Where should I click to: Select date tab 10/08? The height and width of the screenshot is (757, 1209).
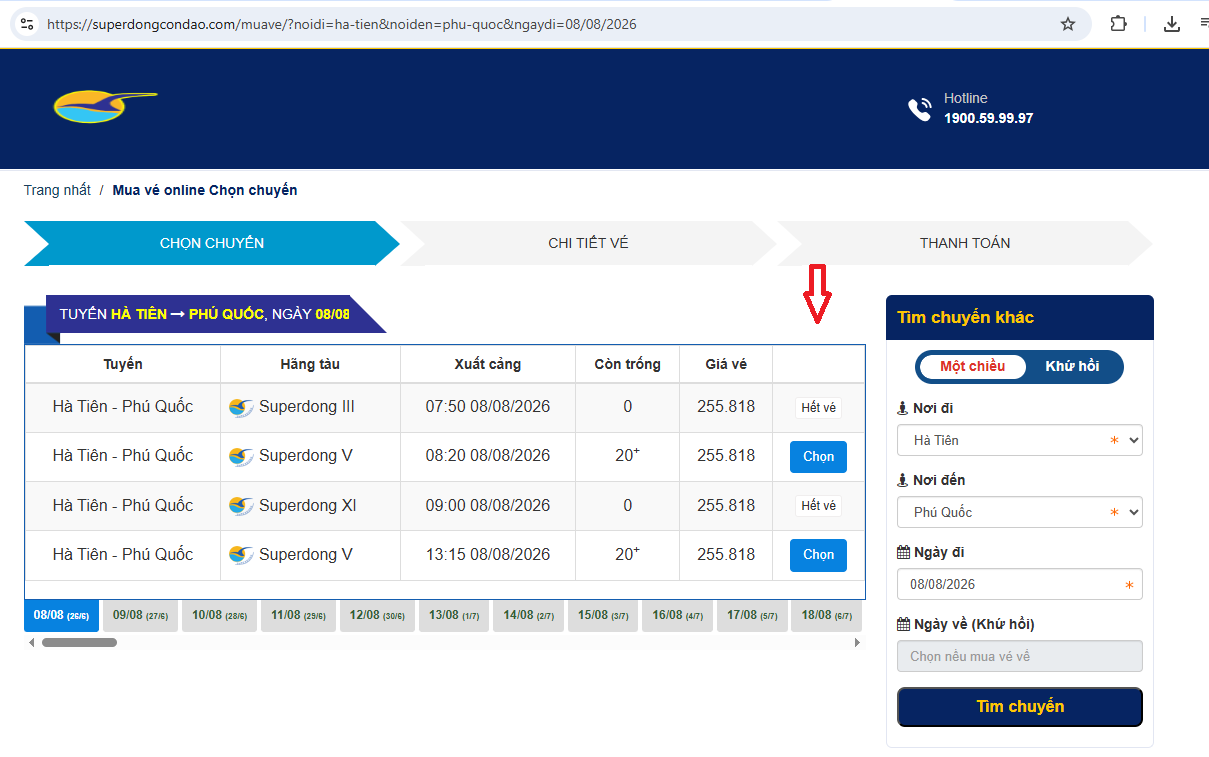219,616
